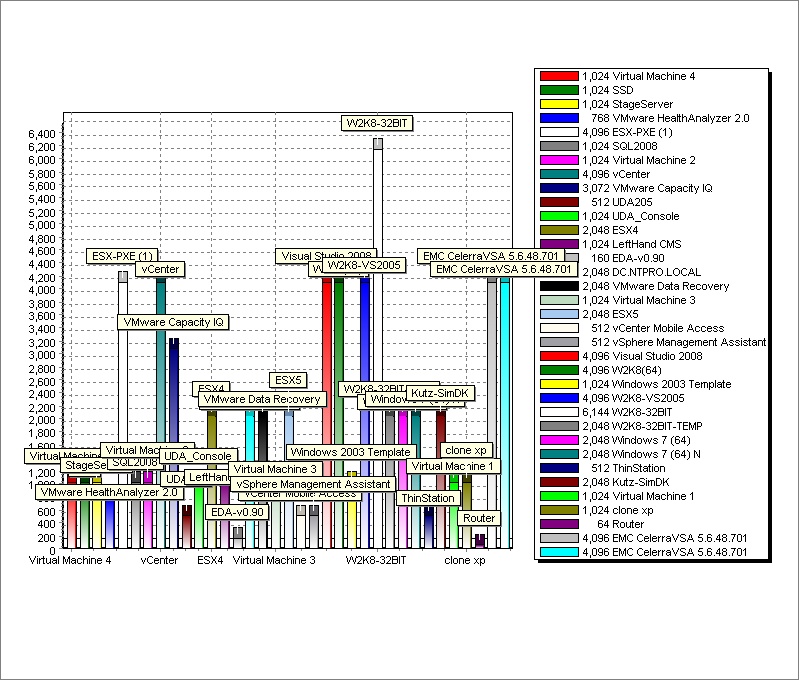Click the magenta swatch for Virtual Machine 2
The image size is (800, 681).
click(559, 160)
